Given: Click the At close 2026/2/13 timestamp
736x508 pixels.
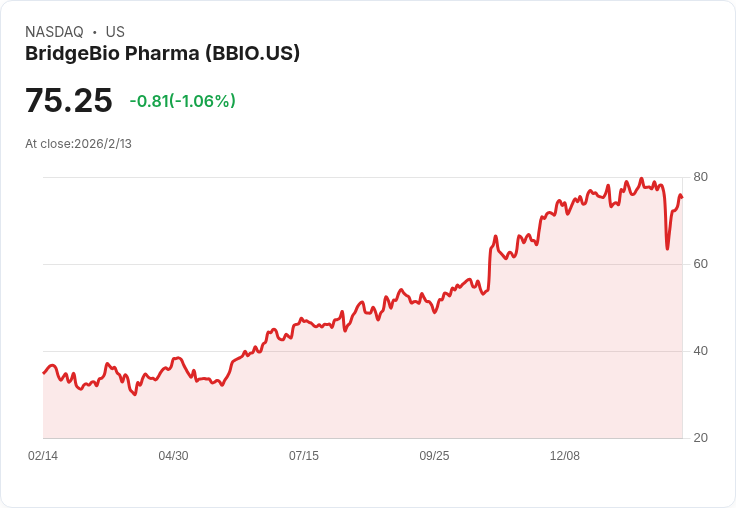Looking at the screenshot, I should (x=78, y=143).
